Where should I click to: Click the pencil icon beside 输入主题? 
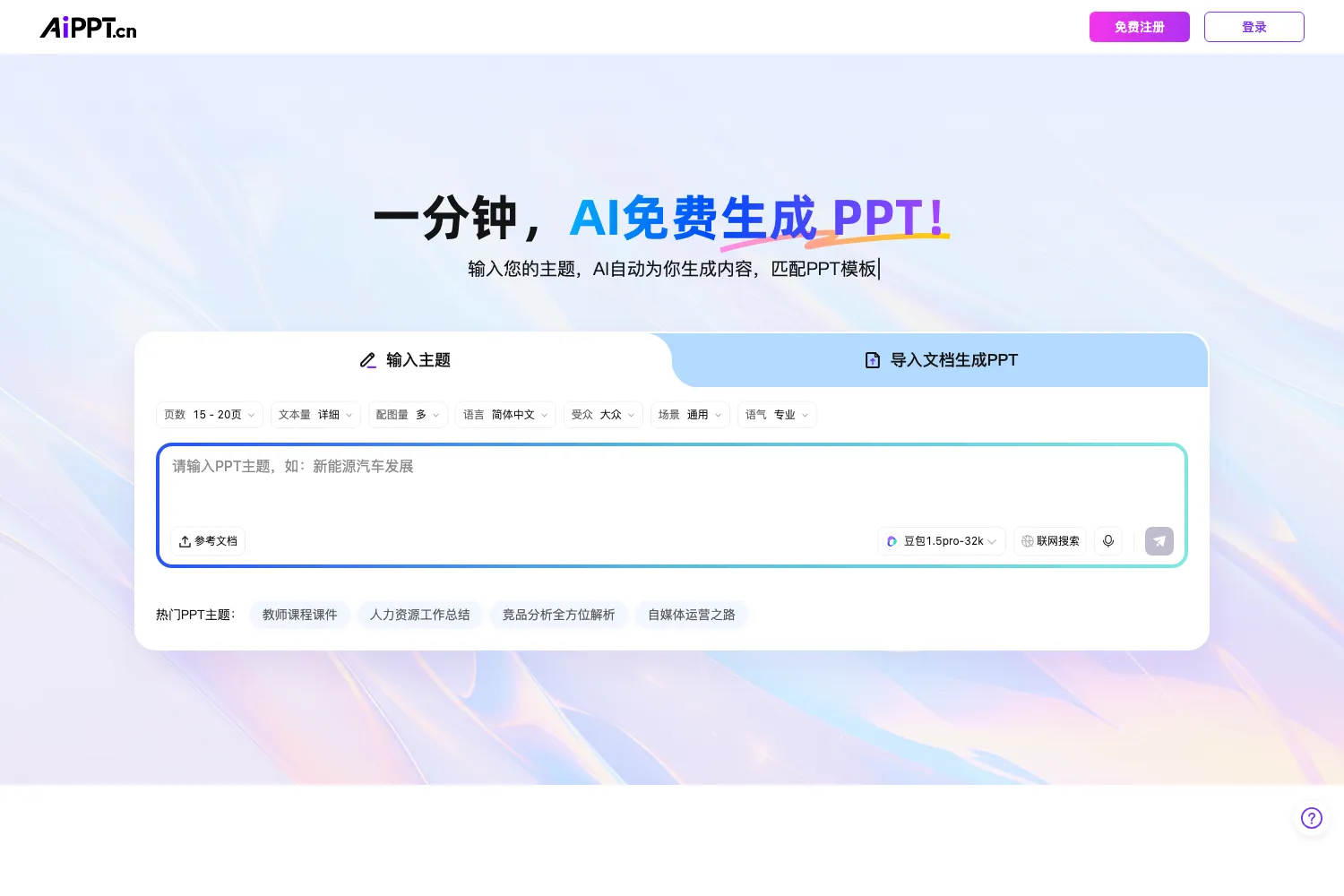coord(367,360)
